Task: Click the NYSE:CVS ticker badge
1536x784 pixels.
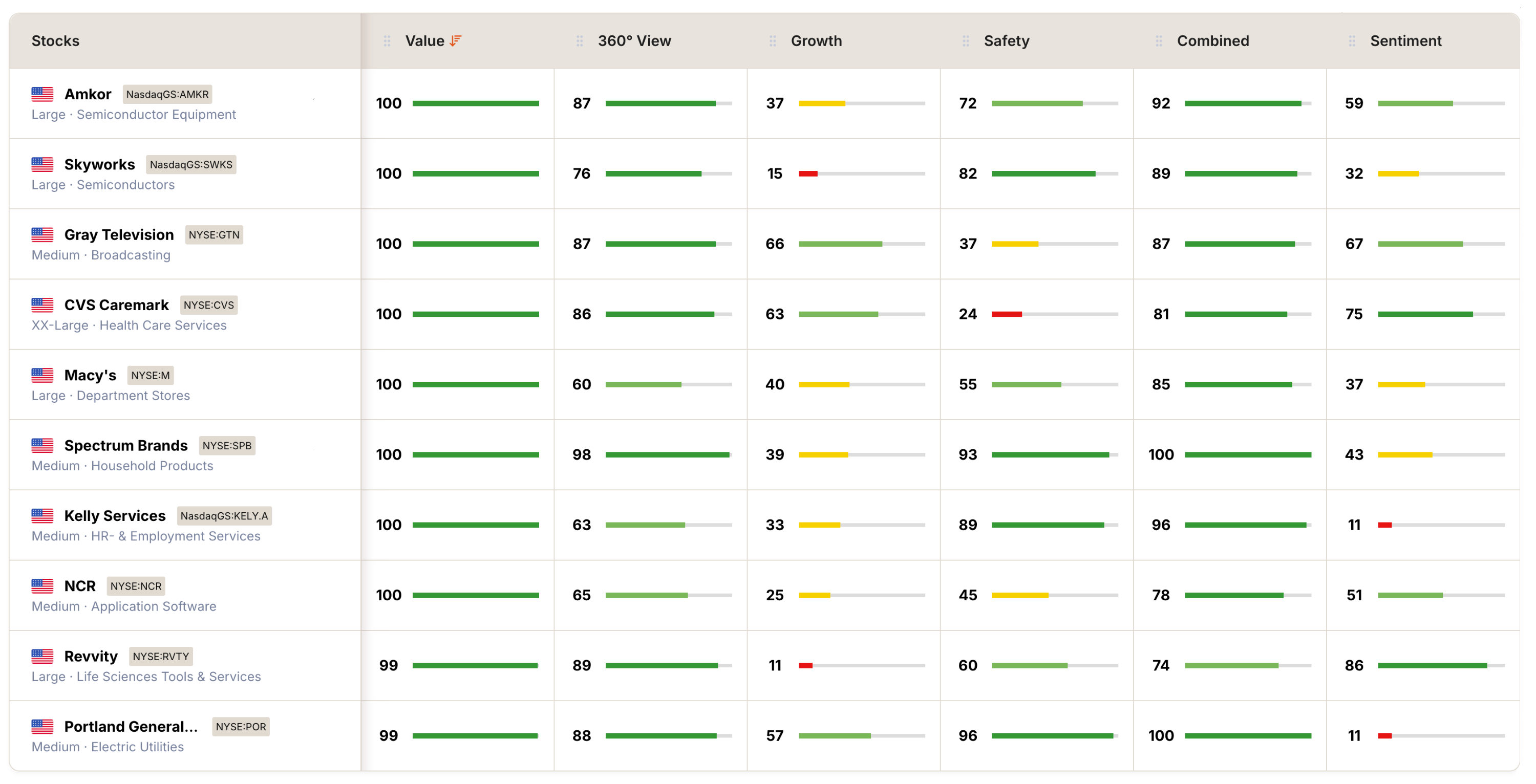Action: pos(209,305)
